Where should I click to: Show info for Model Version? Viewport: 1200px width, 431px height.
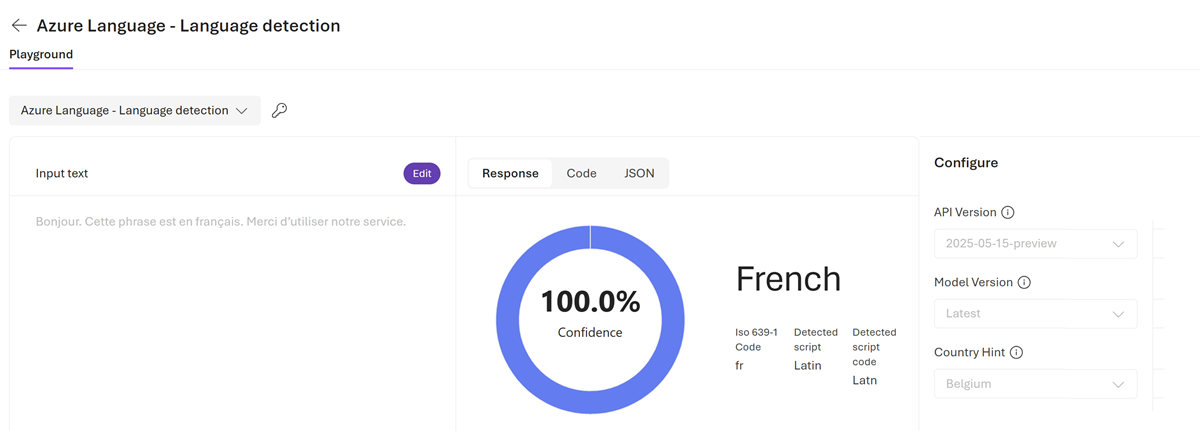[x=1024, y=282]
